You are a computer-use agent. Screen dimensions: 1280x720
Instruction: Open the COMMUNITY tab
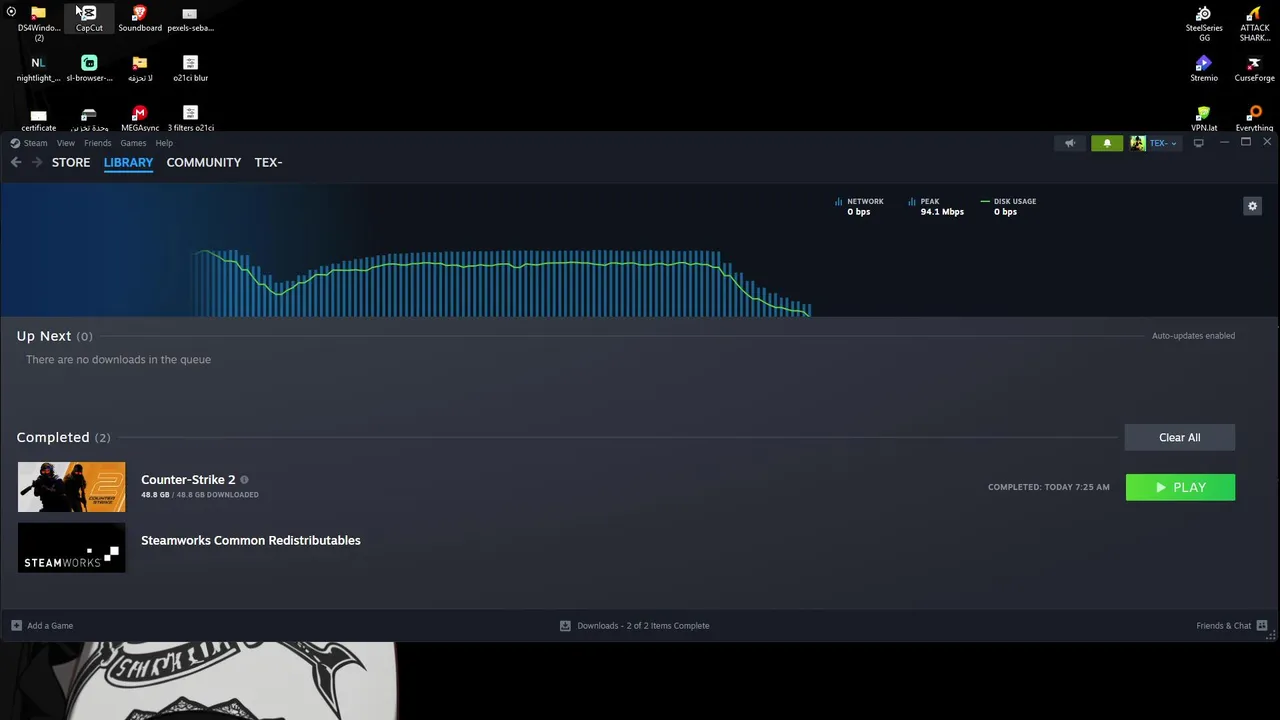204,162
